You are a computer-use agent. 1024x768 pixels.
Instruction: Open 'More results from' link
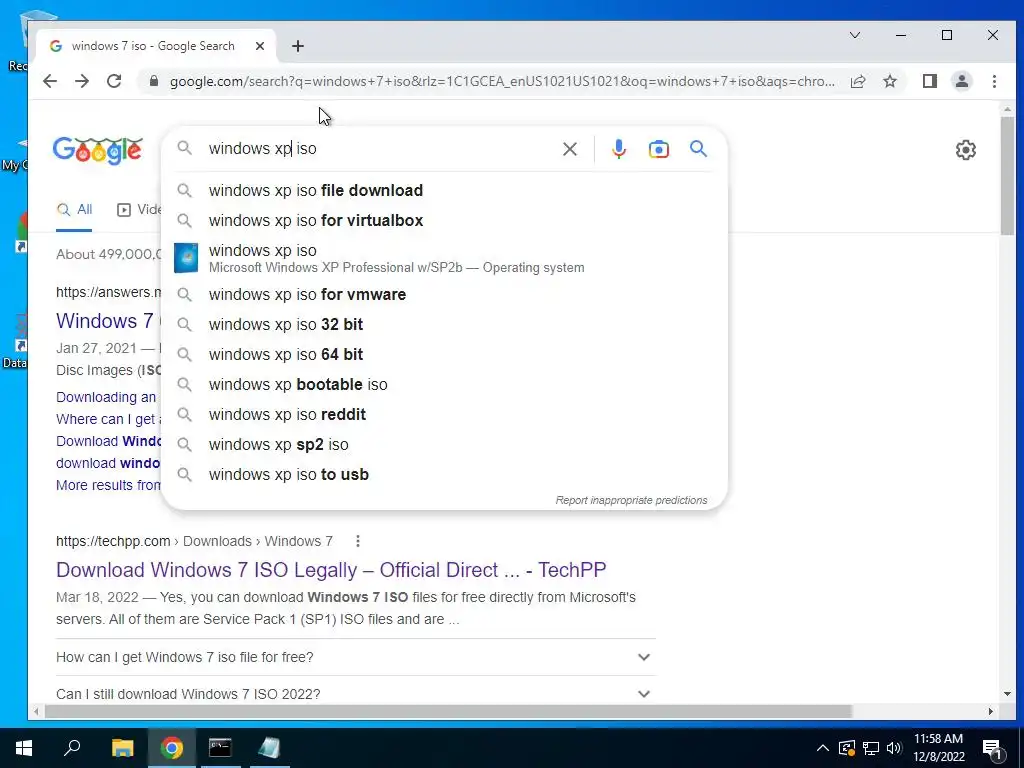pos(108,485)
